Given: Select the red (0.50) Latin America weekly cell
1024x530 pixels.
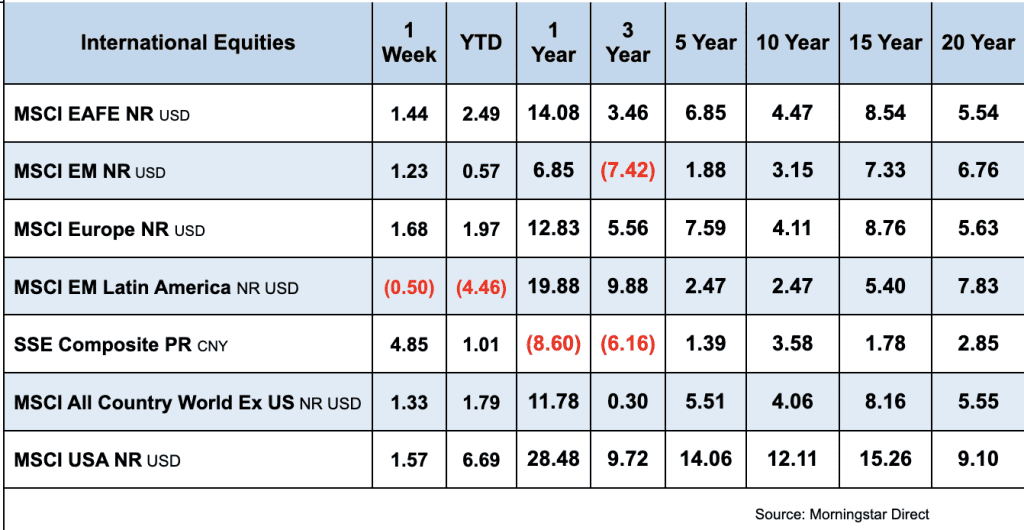Looking at the screenshot, I should 409,288.
